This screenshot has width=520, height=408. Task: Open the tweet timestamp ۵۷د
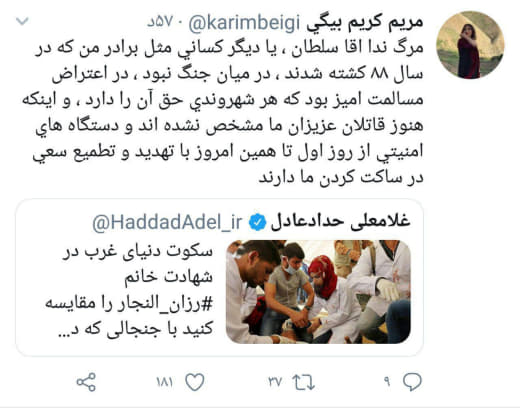[x=160, y=22]
